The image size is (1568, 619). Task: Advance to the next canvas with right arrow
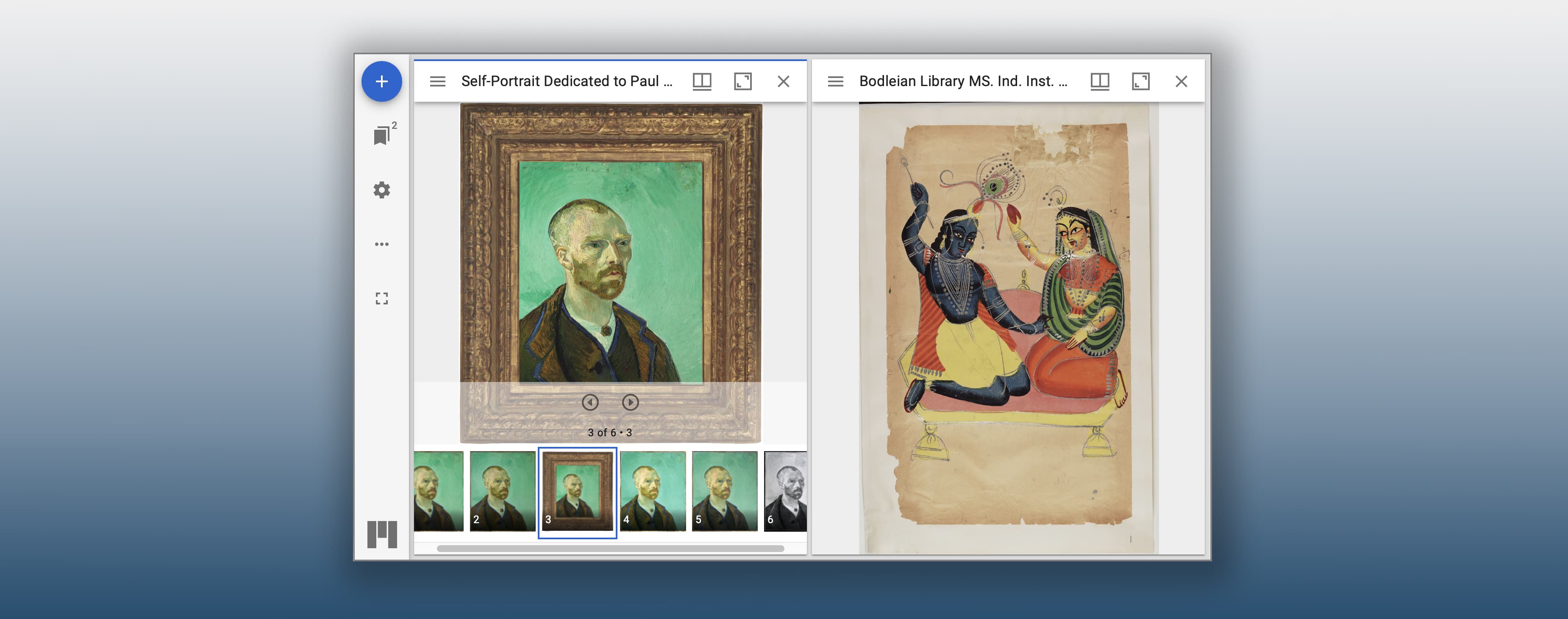tap(631, 402)
